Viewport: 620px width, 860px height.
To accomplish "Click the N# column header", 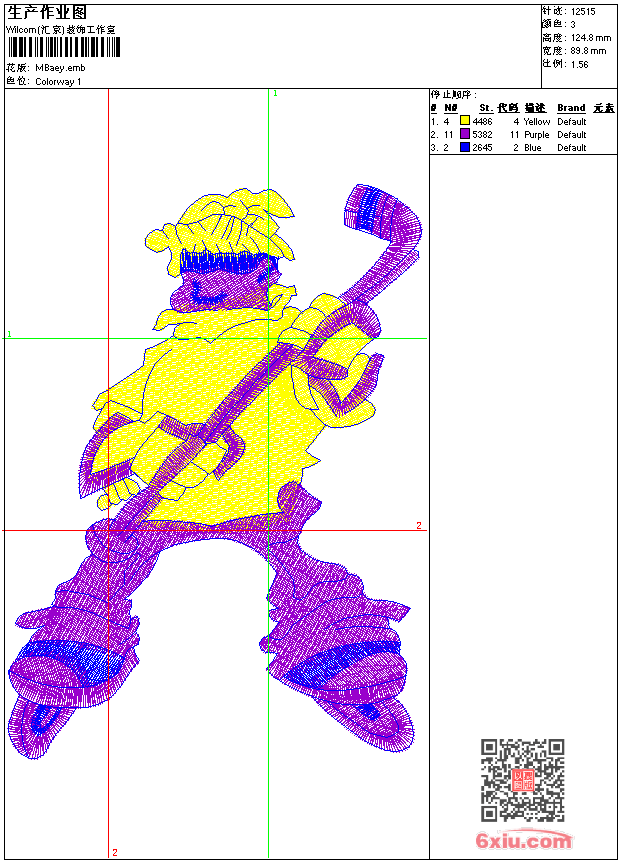I will click(x=450, y=108).
